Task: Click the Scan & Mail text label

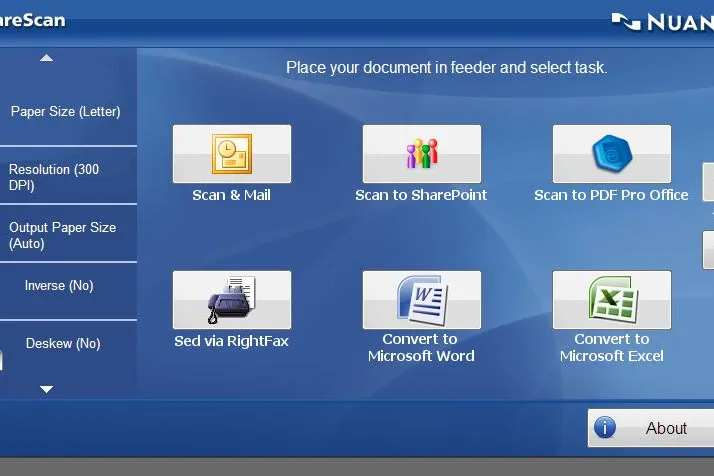Action: [x=231, y=195]
